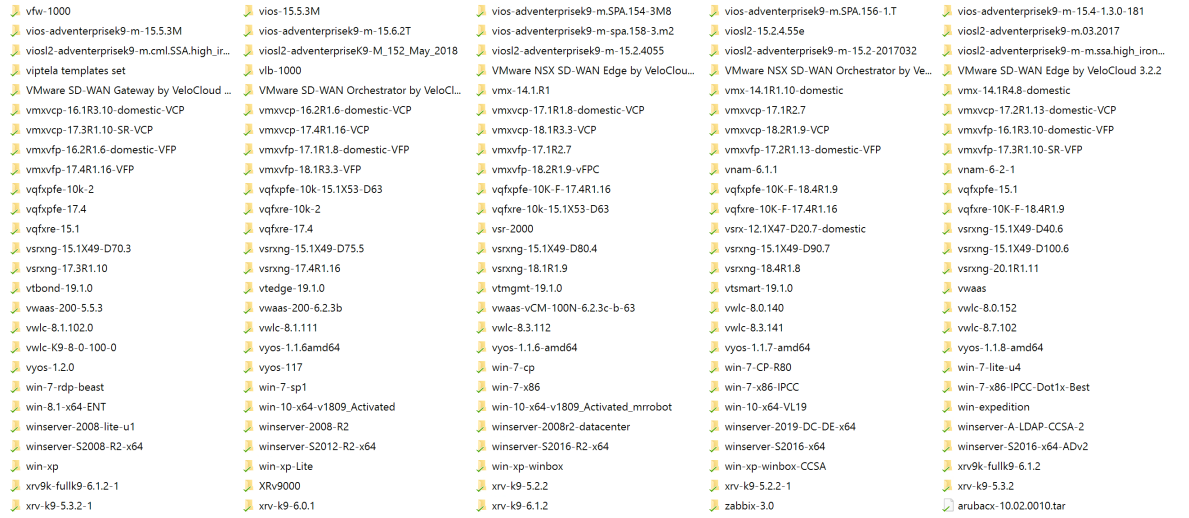
Task: Click folder icon beside vtedge-19.1.0
Action: [249, 288]
